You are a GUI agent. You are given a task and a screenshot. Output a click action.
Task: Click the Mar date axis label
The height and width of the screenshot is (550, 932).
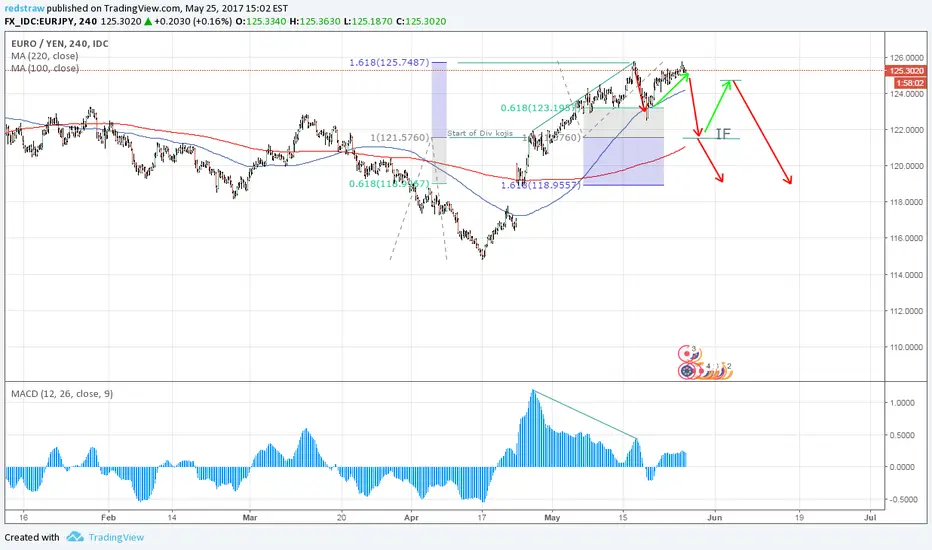coord(250,517)
